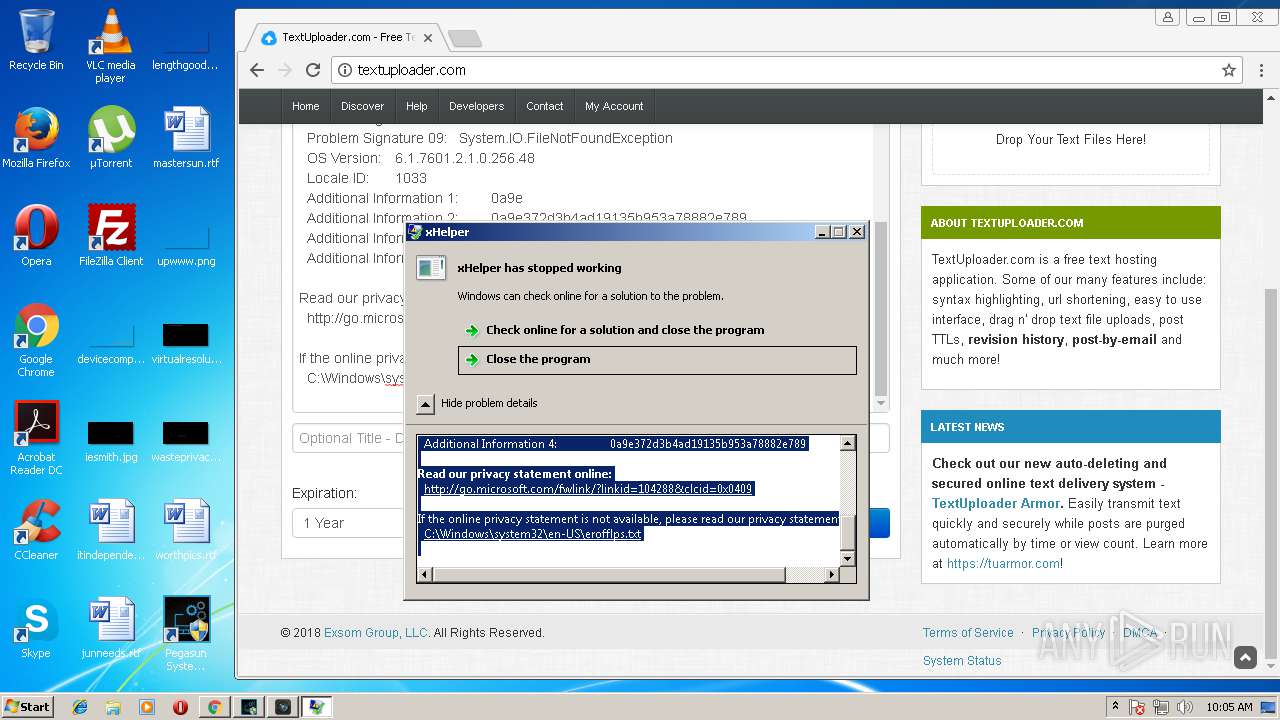Select Google Chrome desktop shortcut
This screenshot has width=1280, height=720.
(x=36, y=340)
